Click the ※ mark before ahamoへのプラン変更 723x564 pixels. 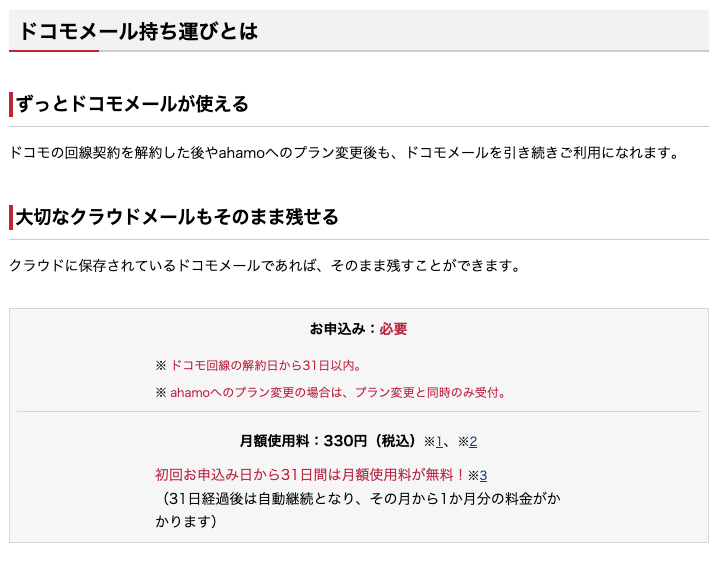click(x=160, y=393)
